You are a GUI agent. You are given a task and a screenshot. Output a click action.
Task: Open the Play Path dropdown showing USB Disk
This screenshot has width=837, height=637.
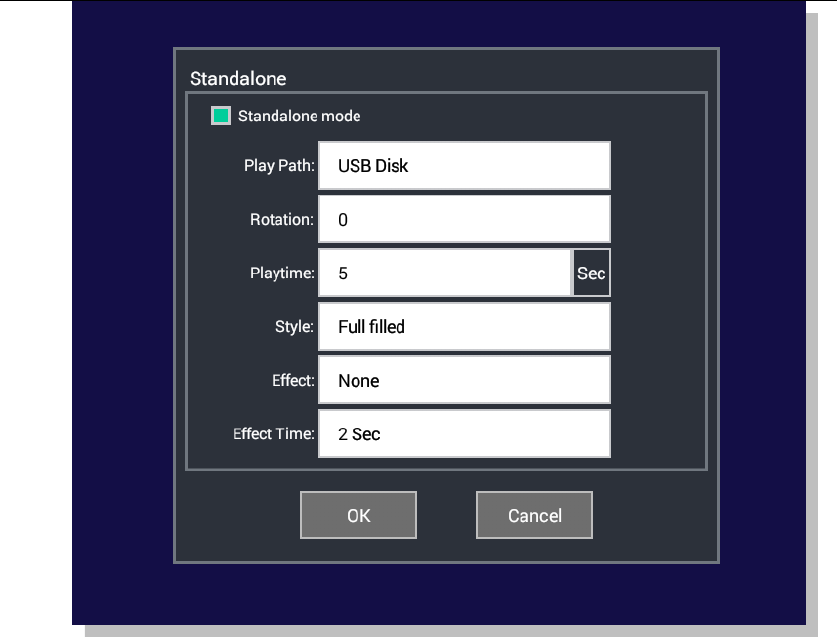coord(464,166)
